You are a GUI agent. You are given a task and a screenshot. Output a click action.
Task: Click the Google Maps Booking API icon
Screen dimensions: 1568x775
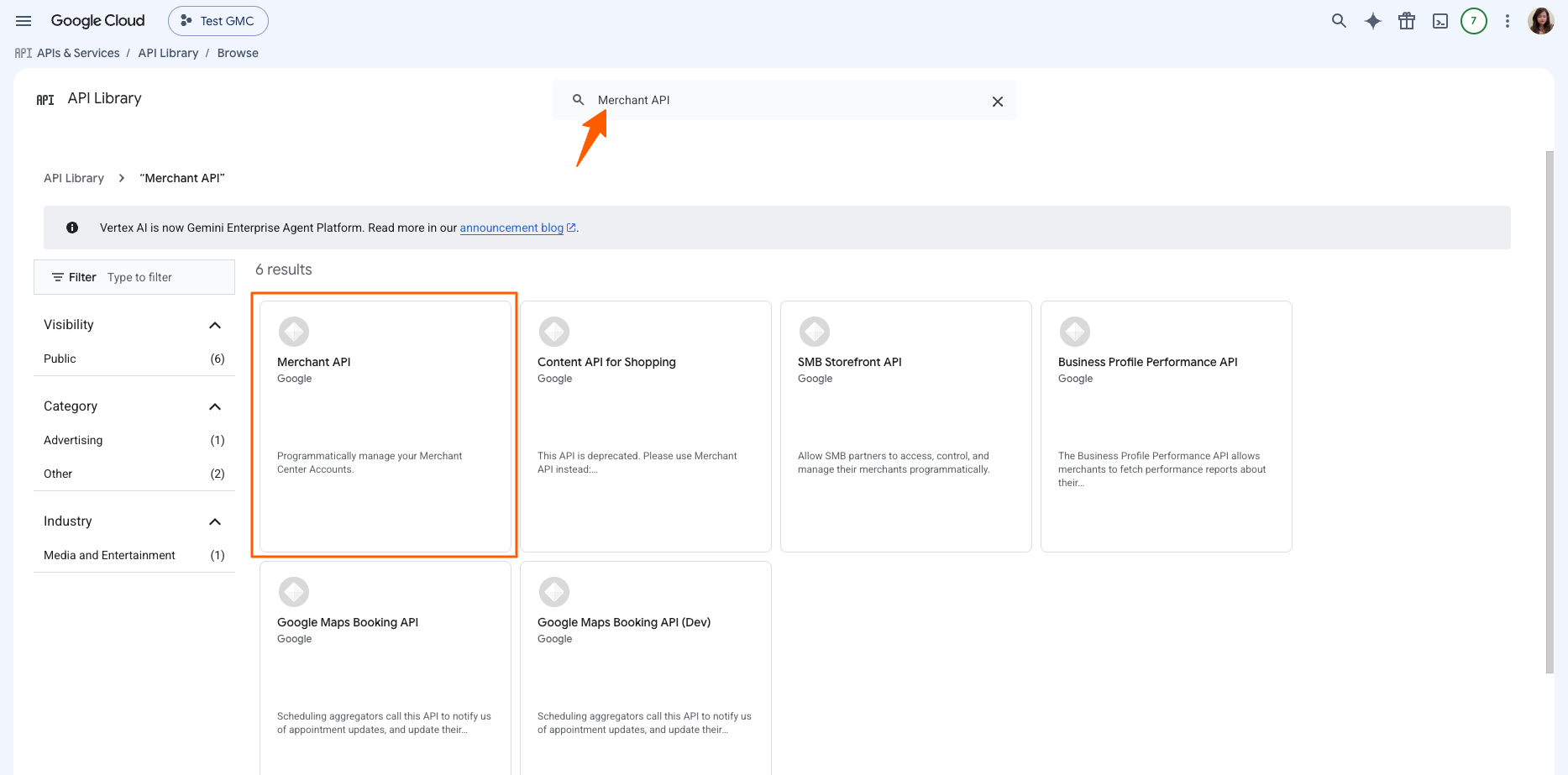click(294, 592)
